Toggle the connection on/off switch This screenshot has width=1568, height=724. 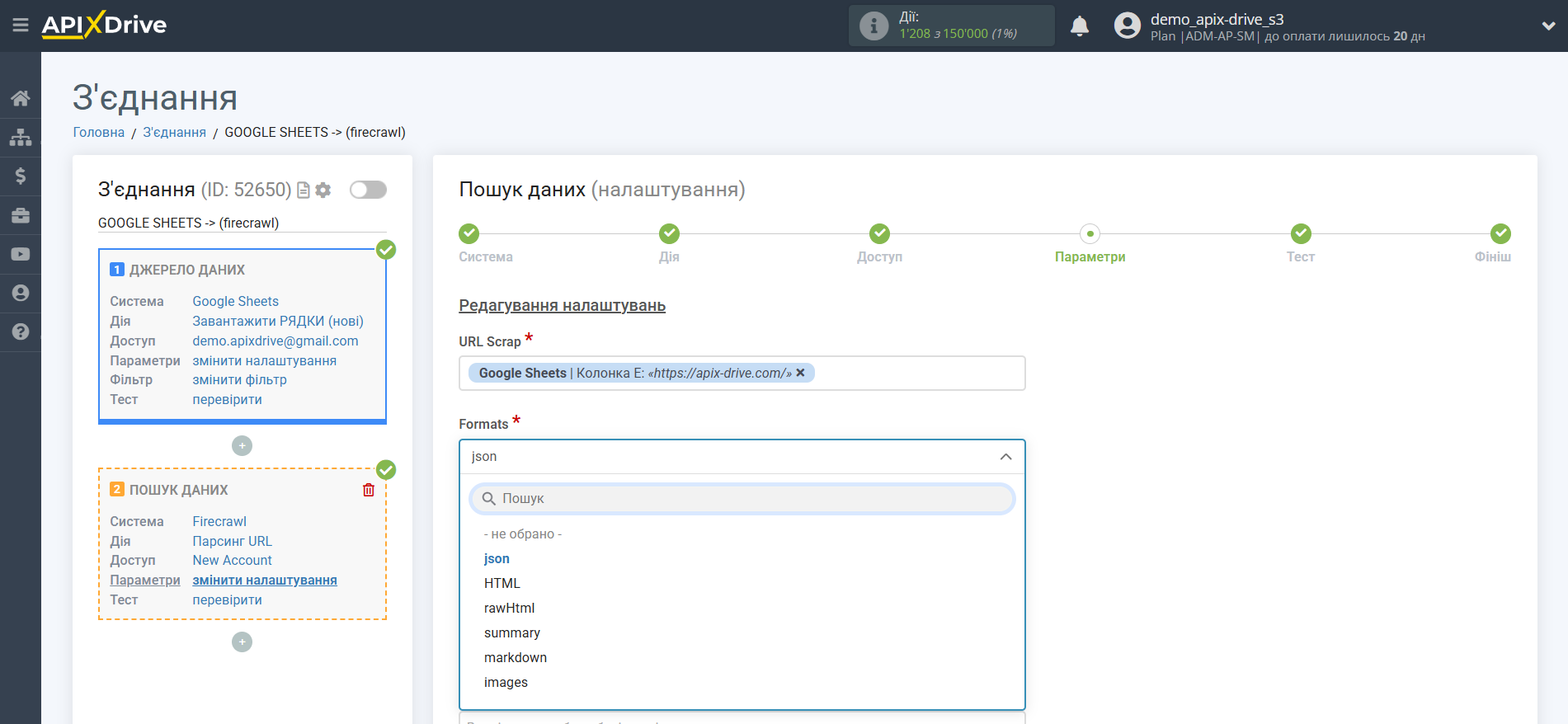coord(368,190)
